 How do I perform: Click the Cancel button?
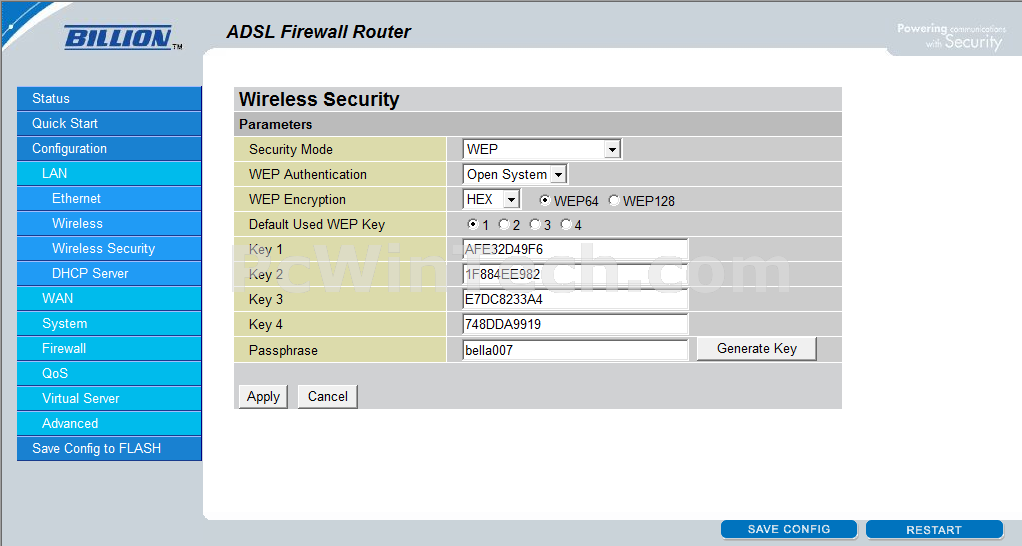coord(327,396)
